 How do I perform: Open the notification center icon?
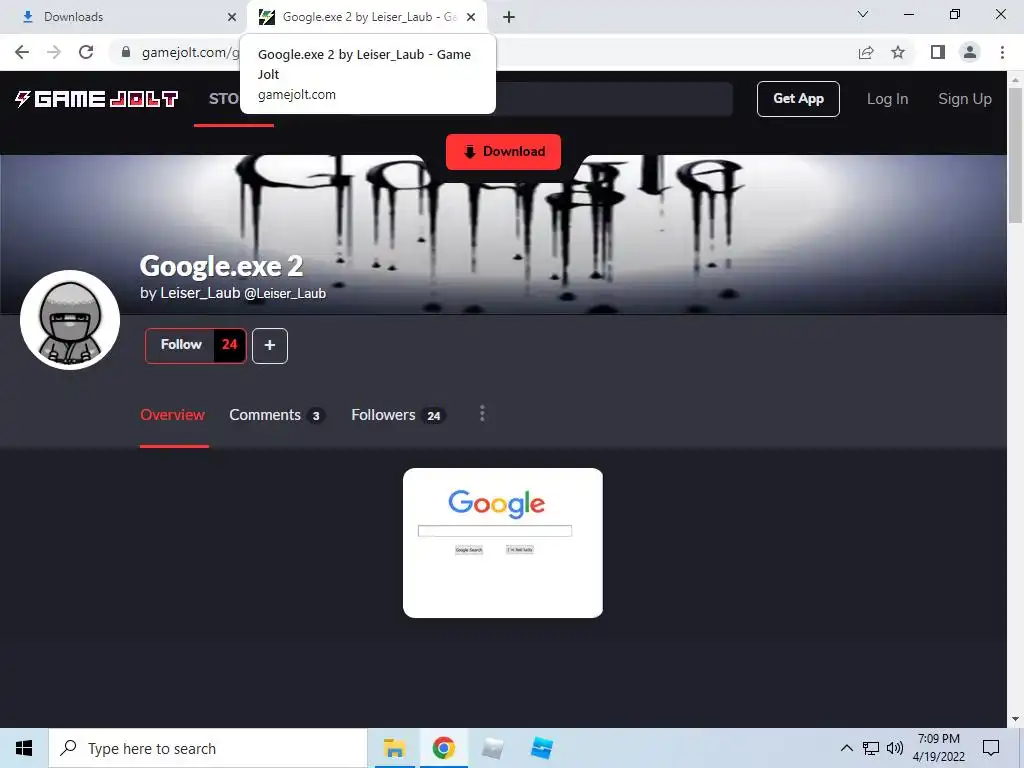click(x=991, y=748)
